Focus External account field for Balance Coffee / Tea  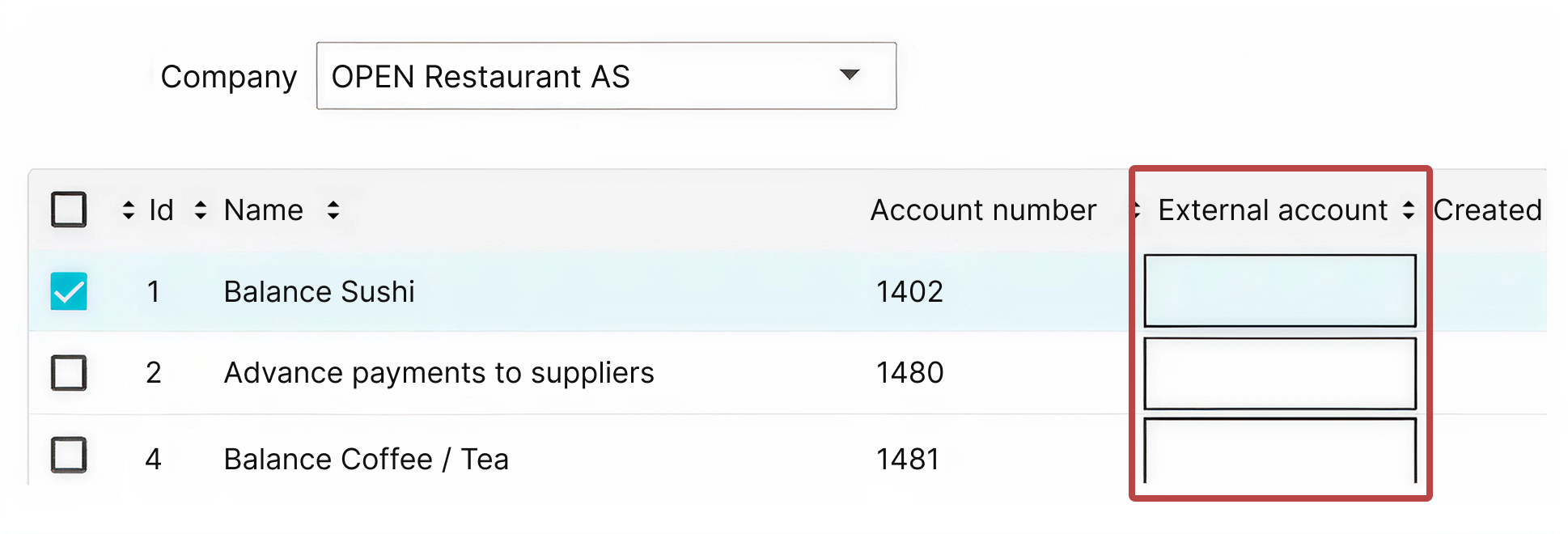(x=1279, y=453)
